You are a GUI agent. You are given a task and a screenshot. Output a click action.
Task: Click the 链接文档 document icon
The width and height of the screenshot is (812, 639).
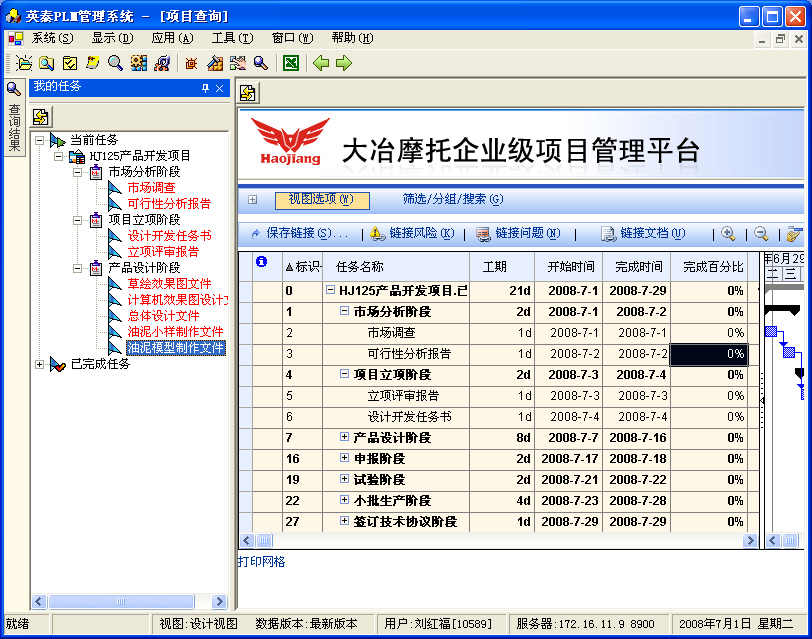[x=608, y=234]
